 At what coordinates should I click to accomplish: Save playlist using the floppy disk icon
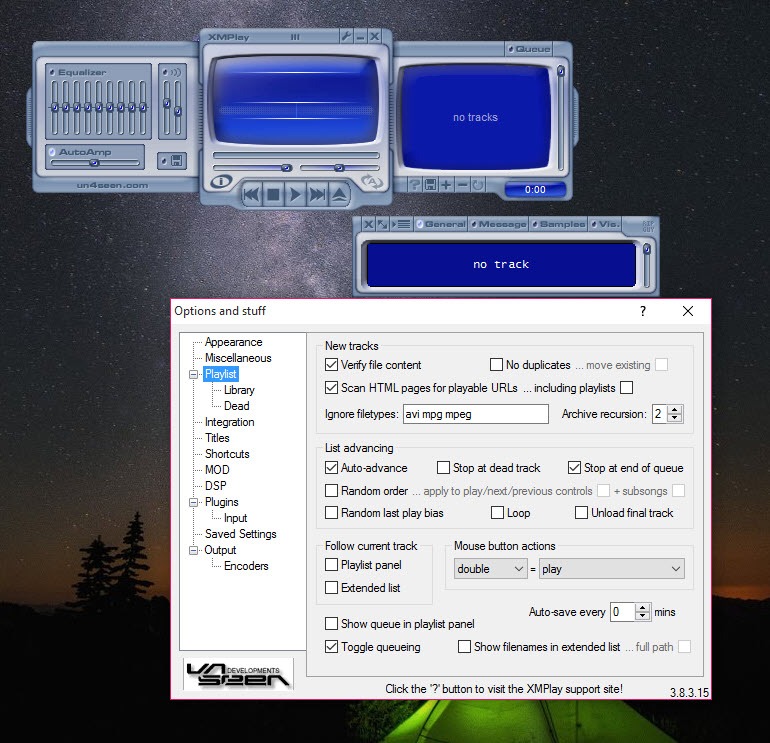pos(431,185)
